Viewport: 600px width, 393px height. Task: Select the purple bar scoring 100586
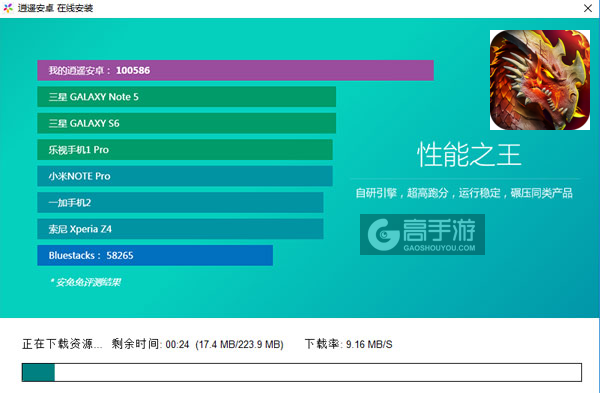click(235, 70)
